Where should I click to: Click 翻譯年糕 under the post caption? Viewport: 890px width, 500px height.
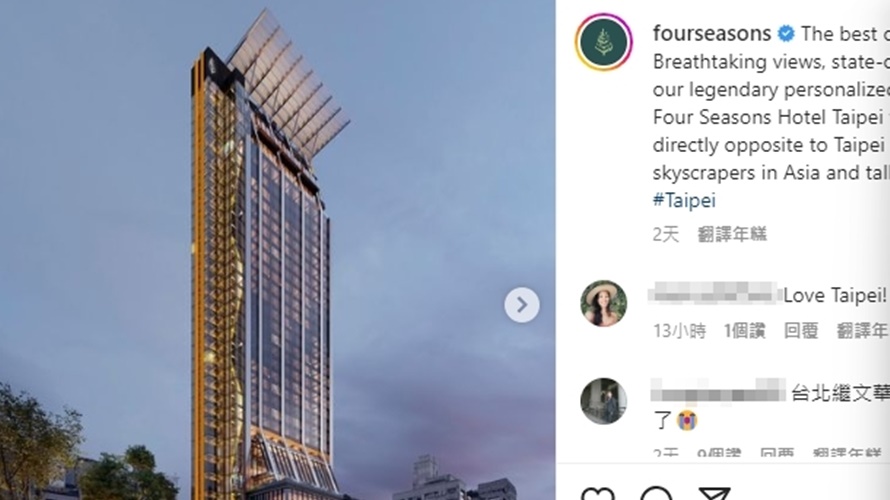click(732, 234)
